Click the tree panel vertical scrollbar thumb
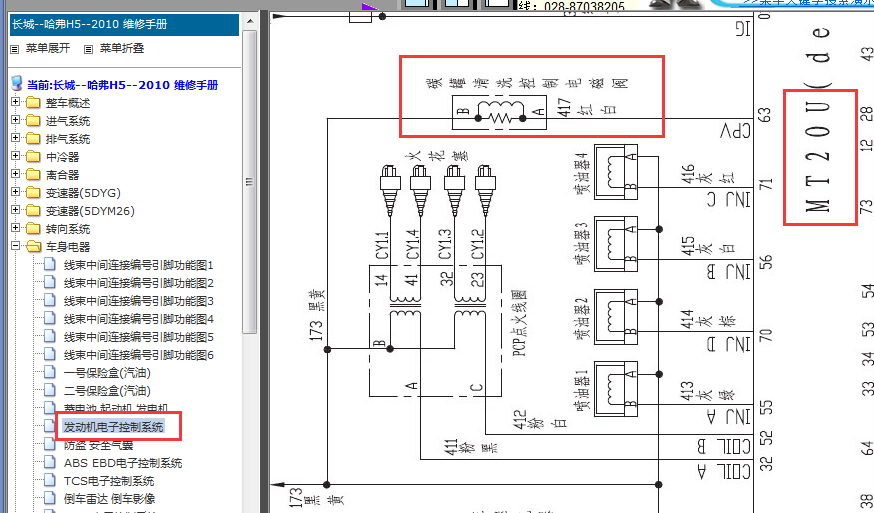This screenshot has height=513, width=874. (x=250, y=182)
